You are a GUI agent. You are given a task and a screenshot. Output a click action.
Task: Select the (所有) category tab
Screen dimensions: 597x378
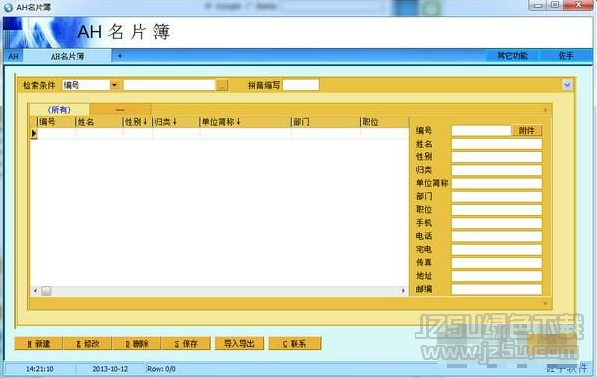(59, 110)
